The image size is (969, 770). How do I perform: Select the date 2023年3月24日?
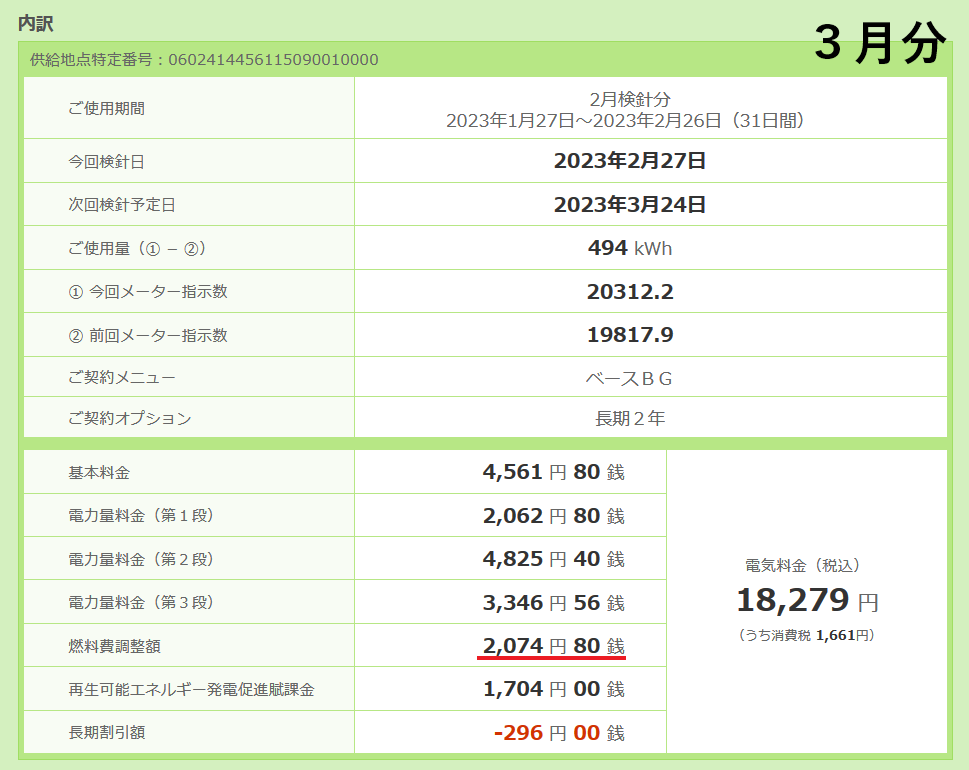click(x=630, y=205)
